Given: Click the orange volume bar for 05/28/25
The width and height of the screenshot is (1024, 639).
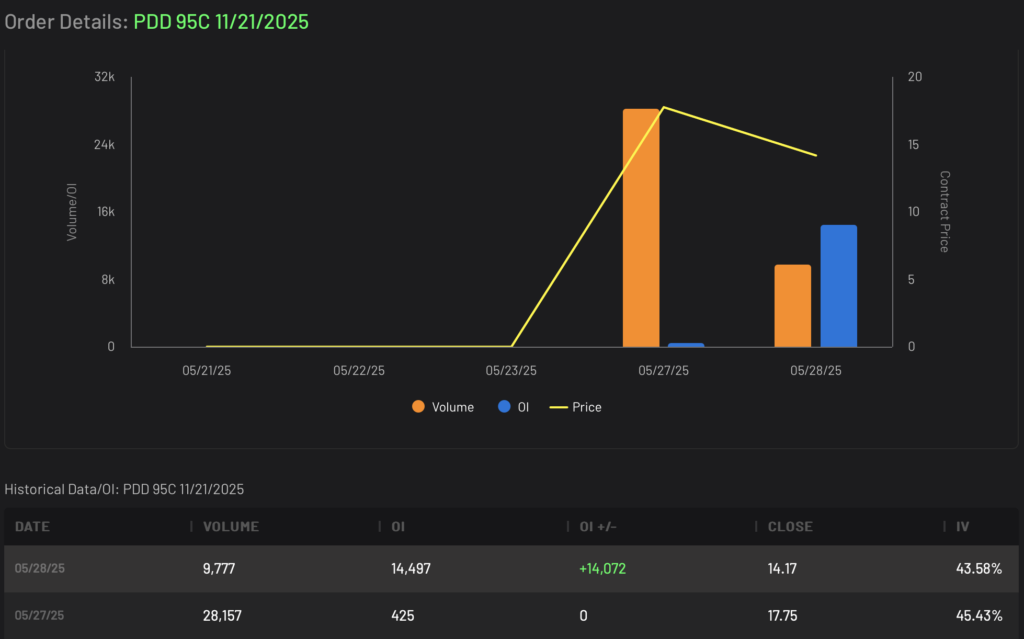Looking at the screenshot, I should coord(792,306).
